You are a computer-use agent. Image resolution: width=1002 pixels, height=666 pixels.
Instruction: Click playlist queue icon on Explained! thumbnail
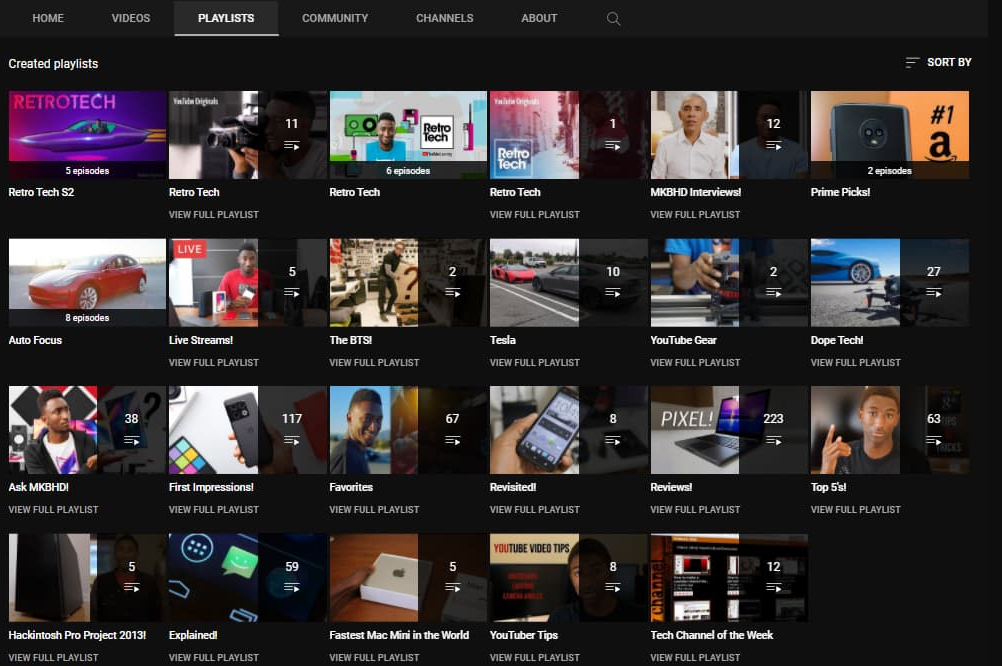click(292, 587)
